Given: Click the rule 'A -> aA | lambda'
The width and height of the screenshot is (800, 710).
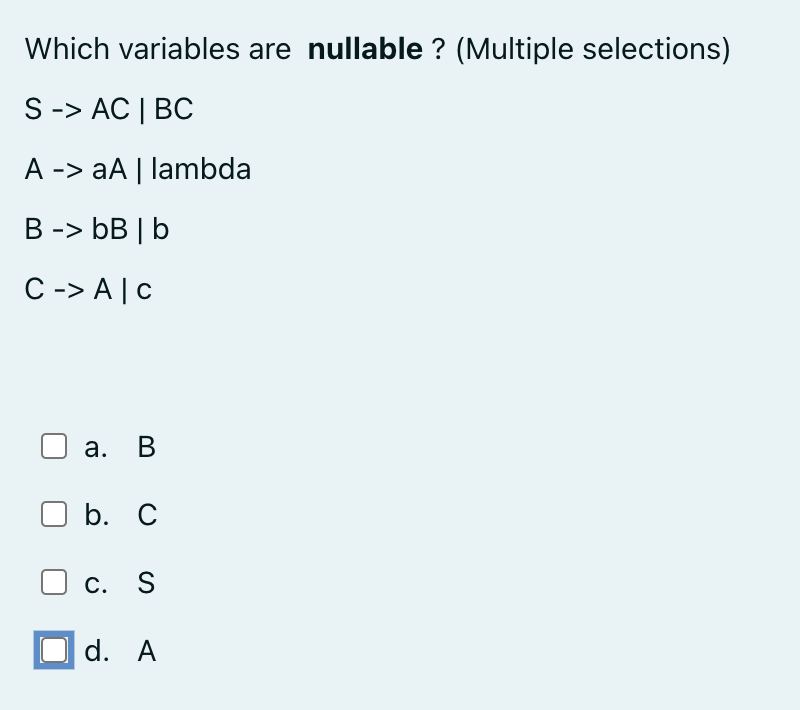Looking at the screenshot, I should point(138,169).
